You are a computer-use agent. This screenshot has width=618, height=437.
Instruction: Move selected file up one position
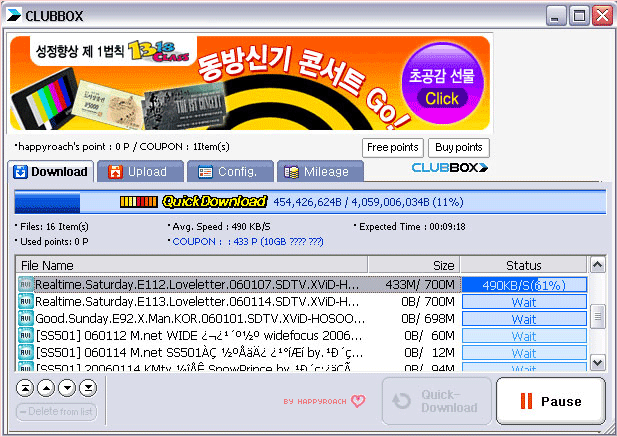(x=46, y=389)
